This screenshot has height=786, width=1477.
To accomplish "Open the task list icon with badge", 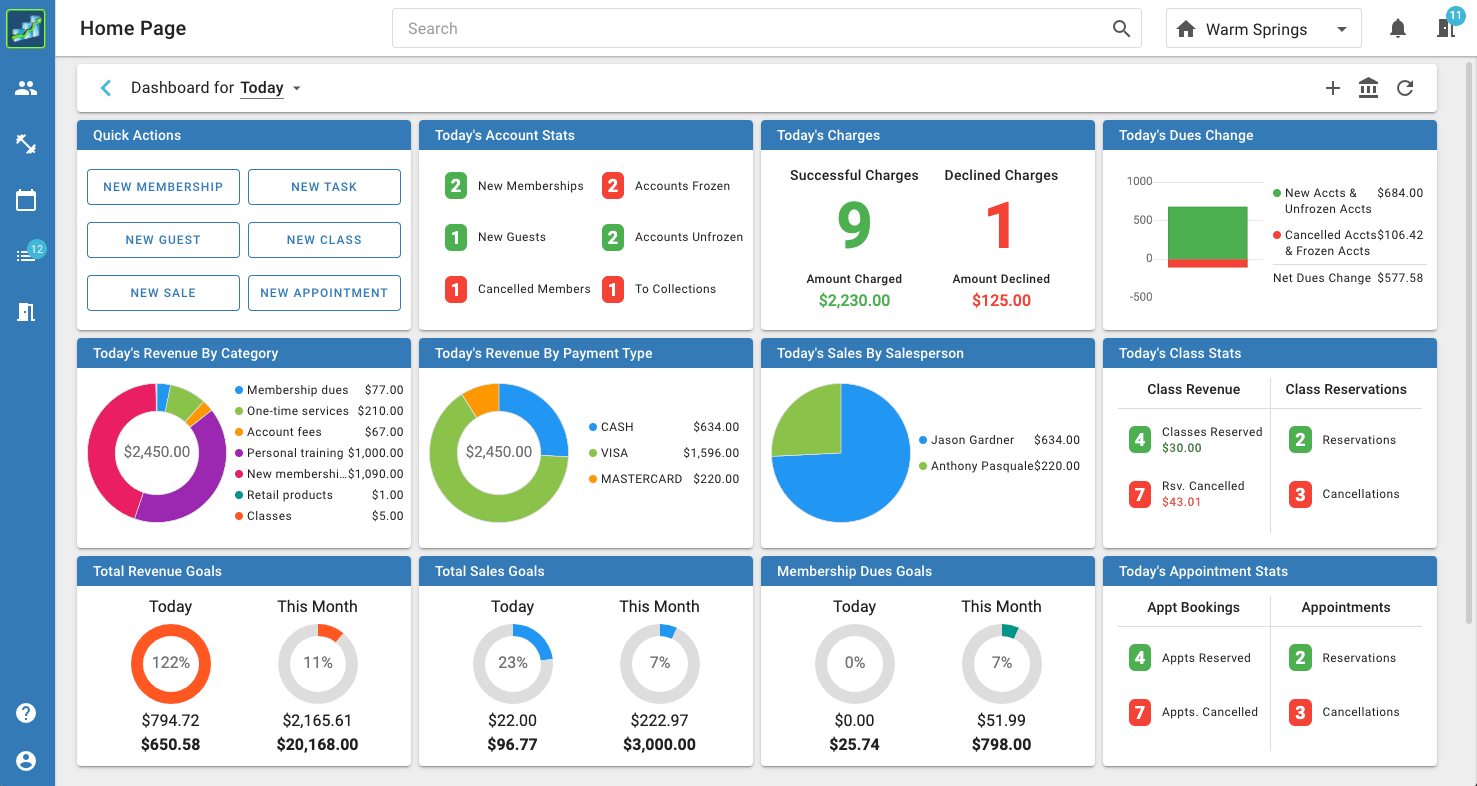I will coord(26,256).
